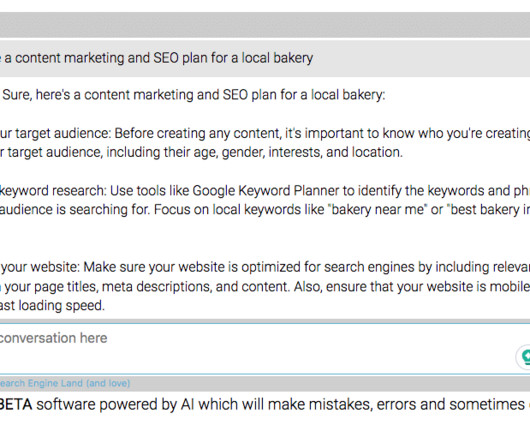This screenshot has height=443, width=530.
Task: Click the bold BETA word in disclaimer
Action: coord(16,404)
